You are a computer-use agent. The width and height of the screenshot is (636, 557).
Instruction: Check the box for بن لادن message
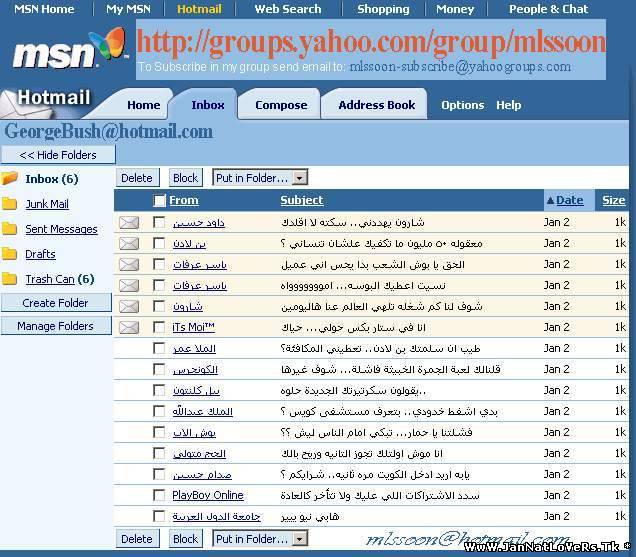[x=159, y=243]
